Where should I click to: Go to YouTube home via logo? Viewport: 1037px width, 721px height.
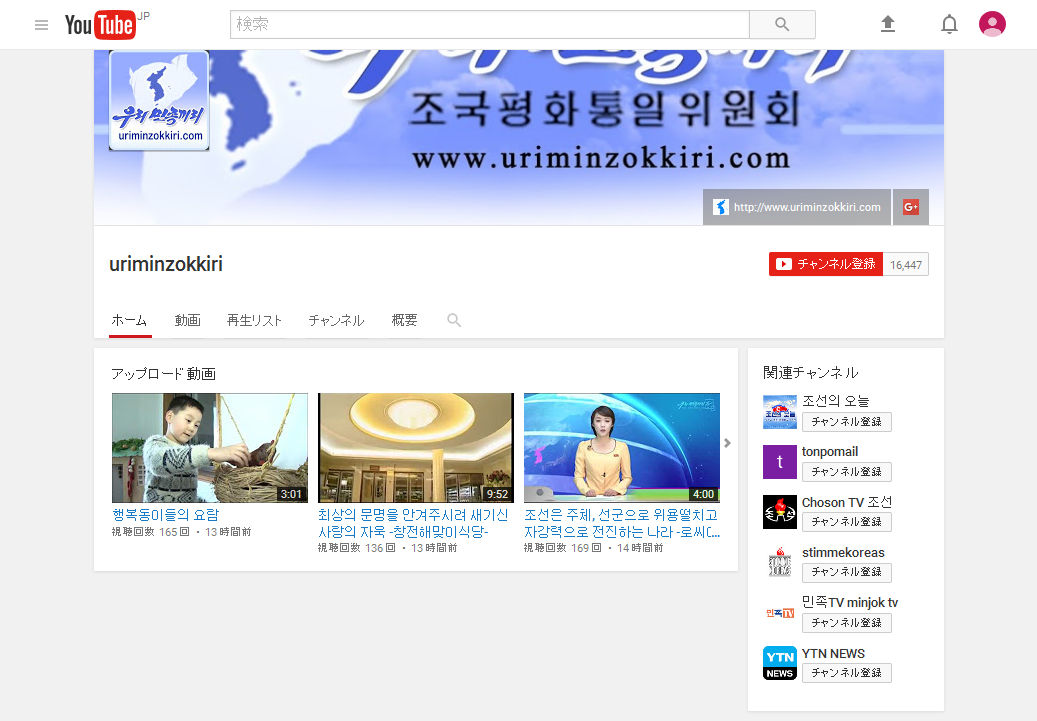(101, 25)
